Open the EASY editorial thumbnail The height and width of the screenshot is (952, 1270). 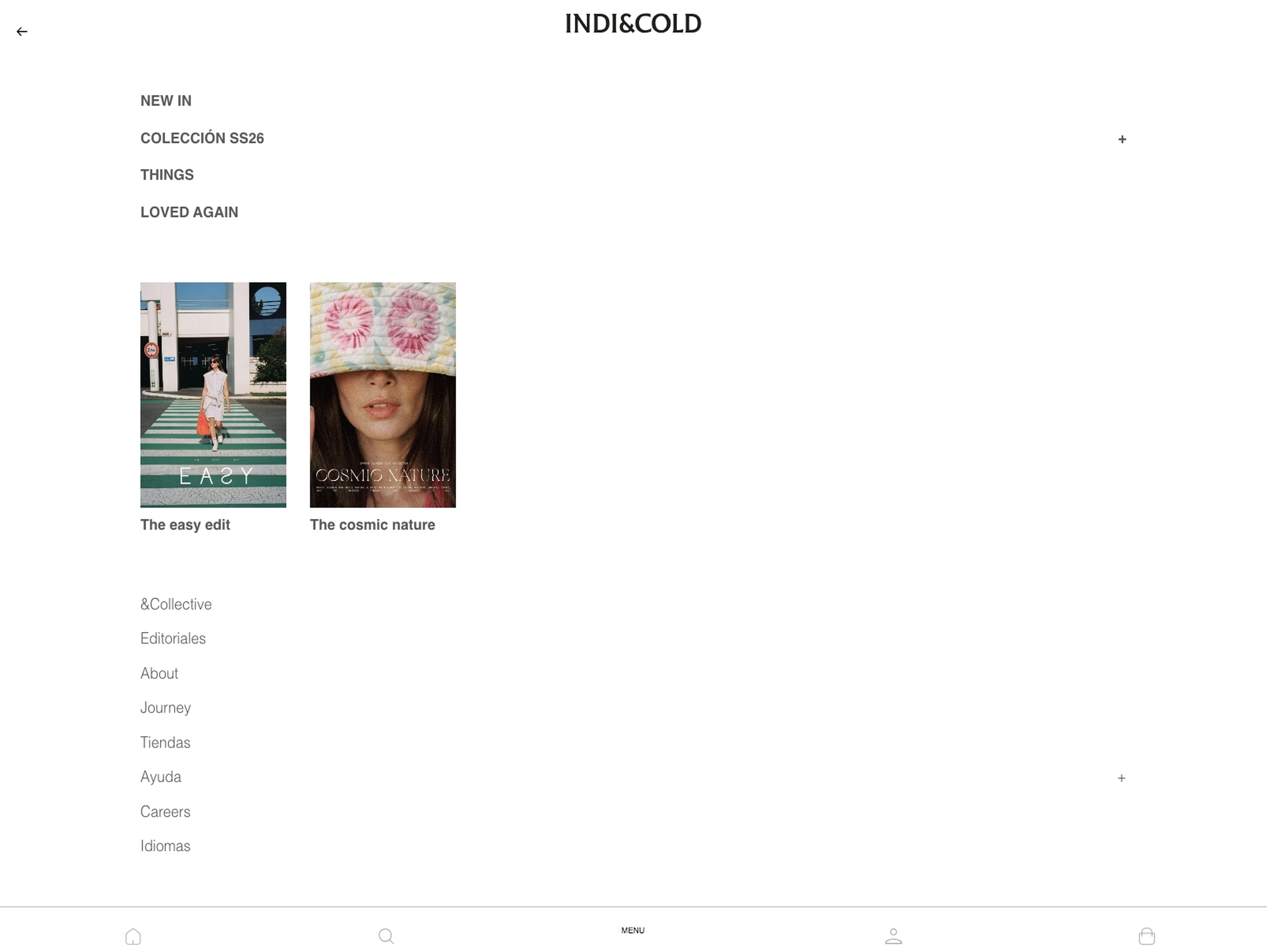(213, 396)
